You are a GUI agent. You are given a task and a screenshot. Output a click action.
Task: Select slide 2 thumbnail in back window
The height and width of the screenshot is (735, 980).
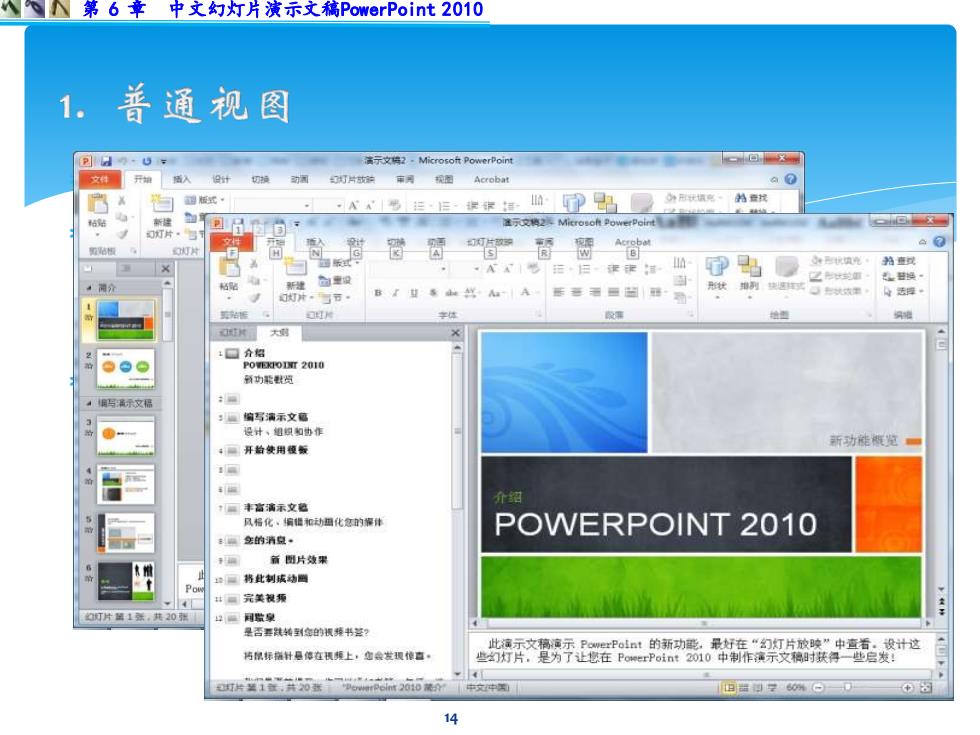point(126,368)
